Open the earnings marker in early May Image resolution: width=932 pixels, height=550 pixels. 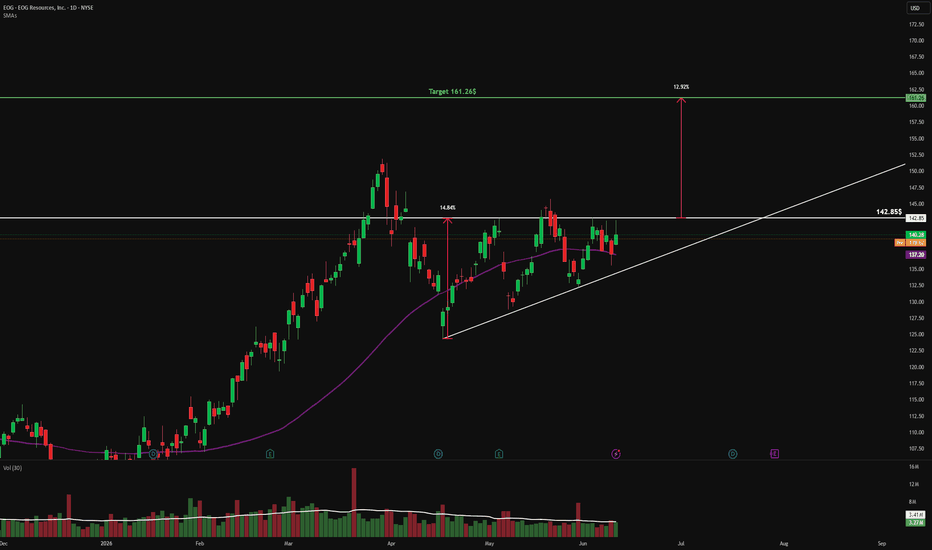tap(499, 454)
